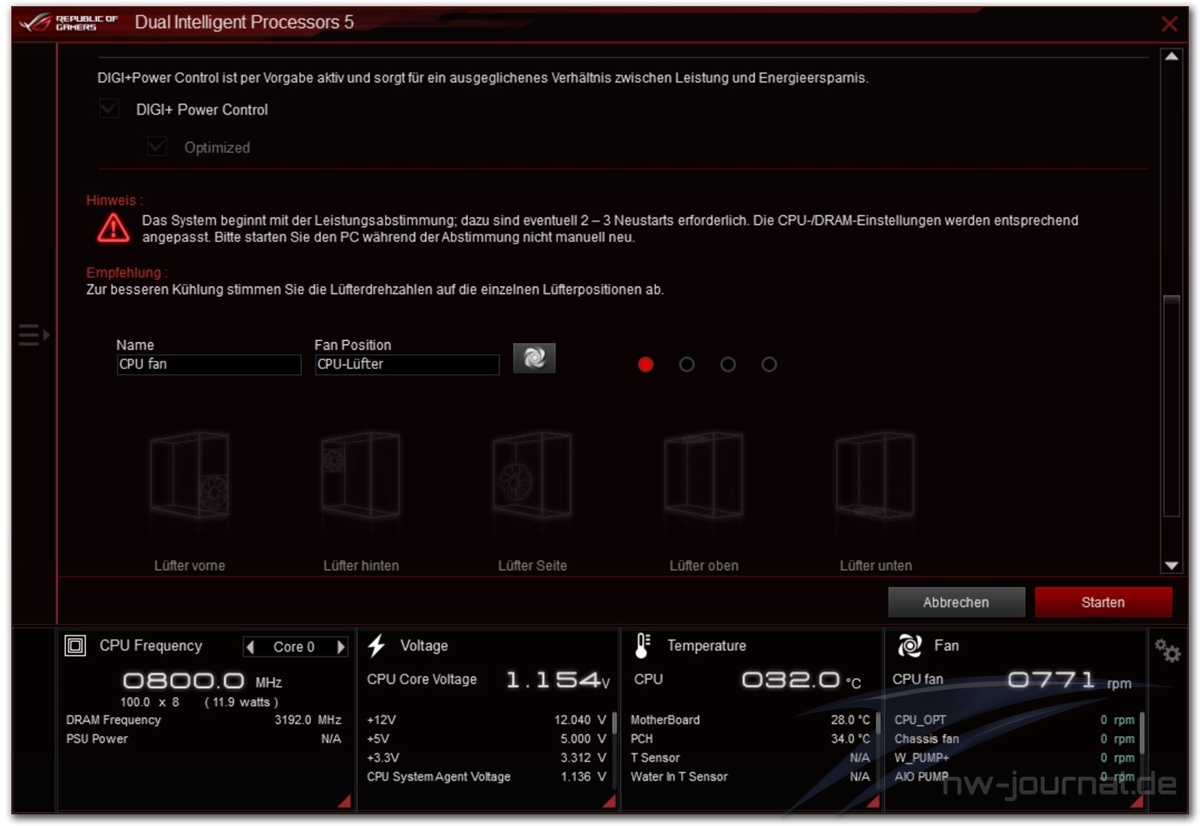1200x826 pixels.
Task: Click the Fan list scrollbar
Action: [1142, 732]
